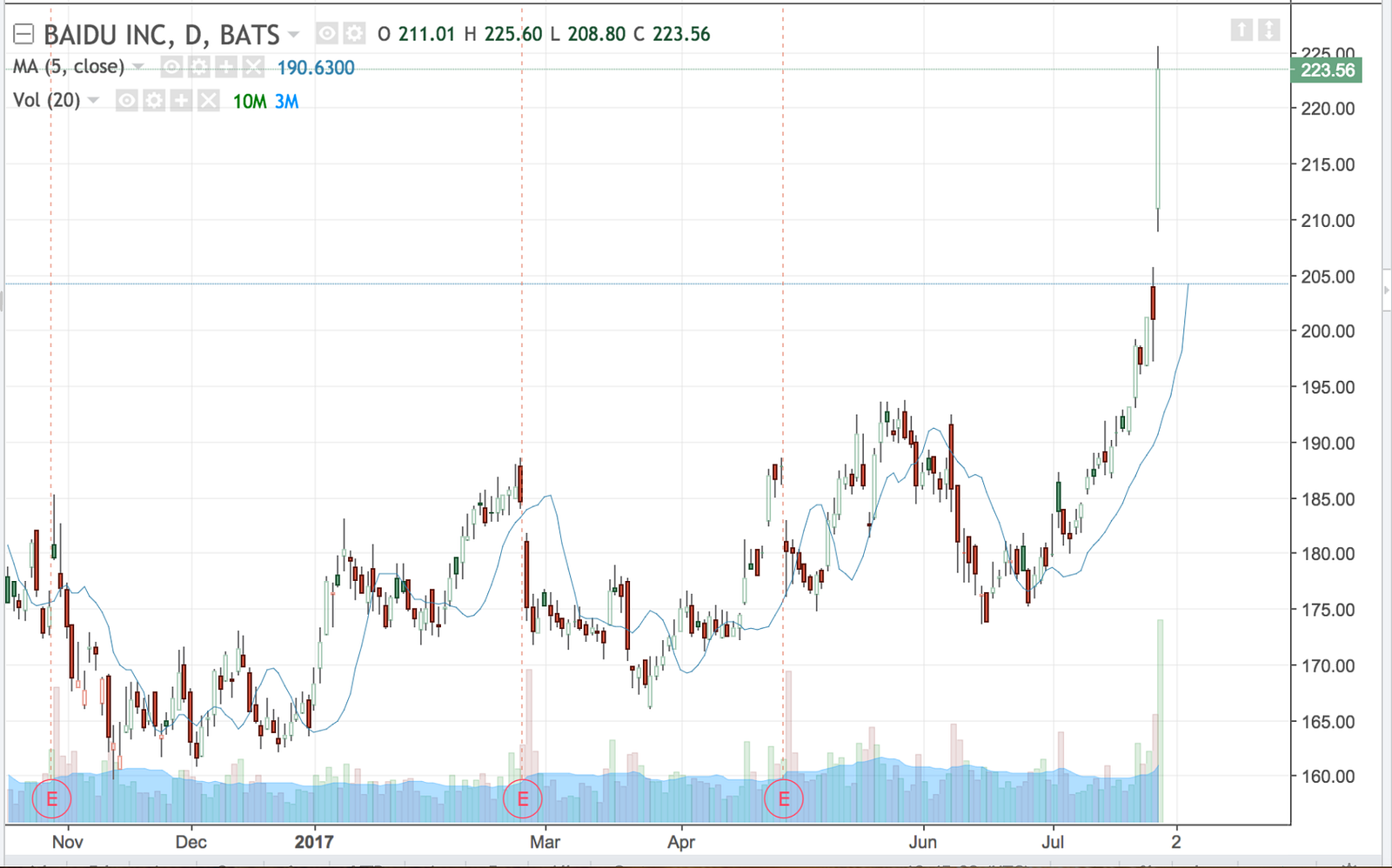Open MA (5, close) indicator settings gear
Screen dimensions: 1392x868
(198, 67)
